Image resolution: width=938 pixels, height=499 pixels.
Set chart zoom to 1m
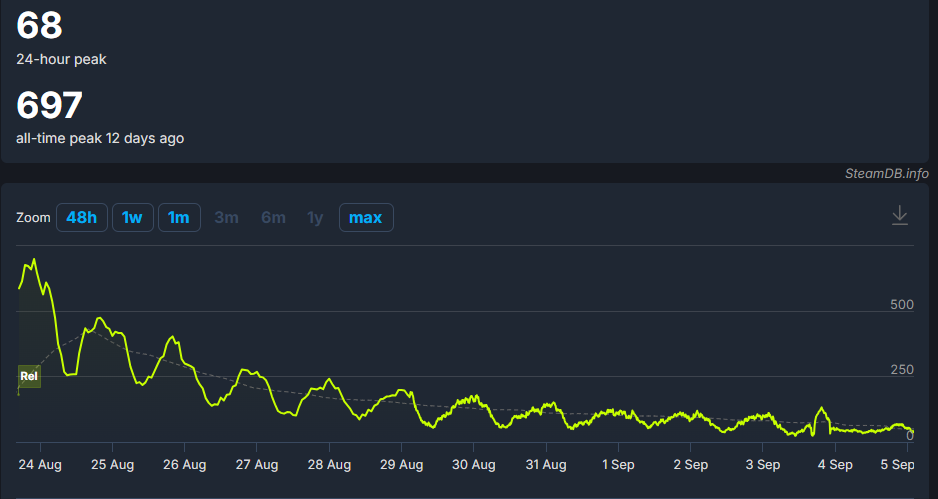pos(179,217)
